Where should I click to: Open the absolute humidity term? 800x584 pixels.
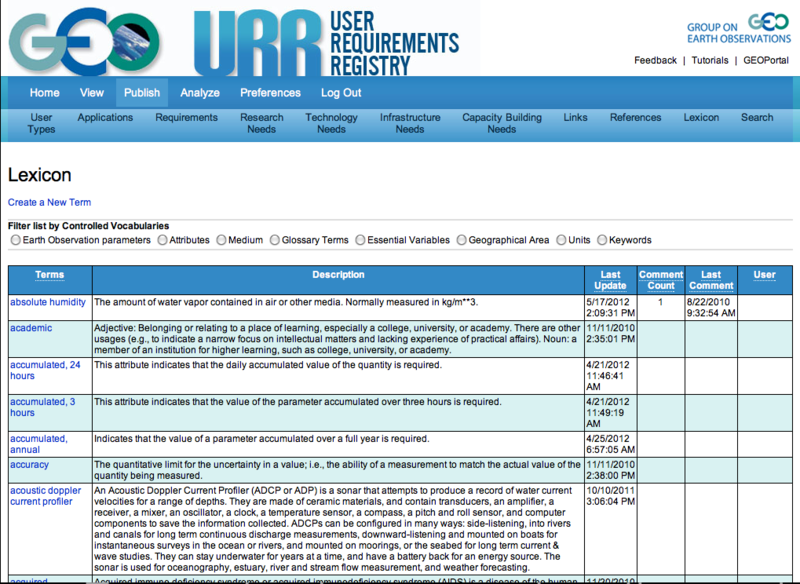47,301
